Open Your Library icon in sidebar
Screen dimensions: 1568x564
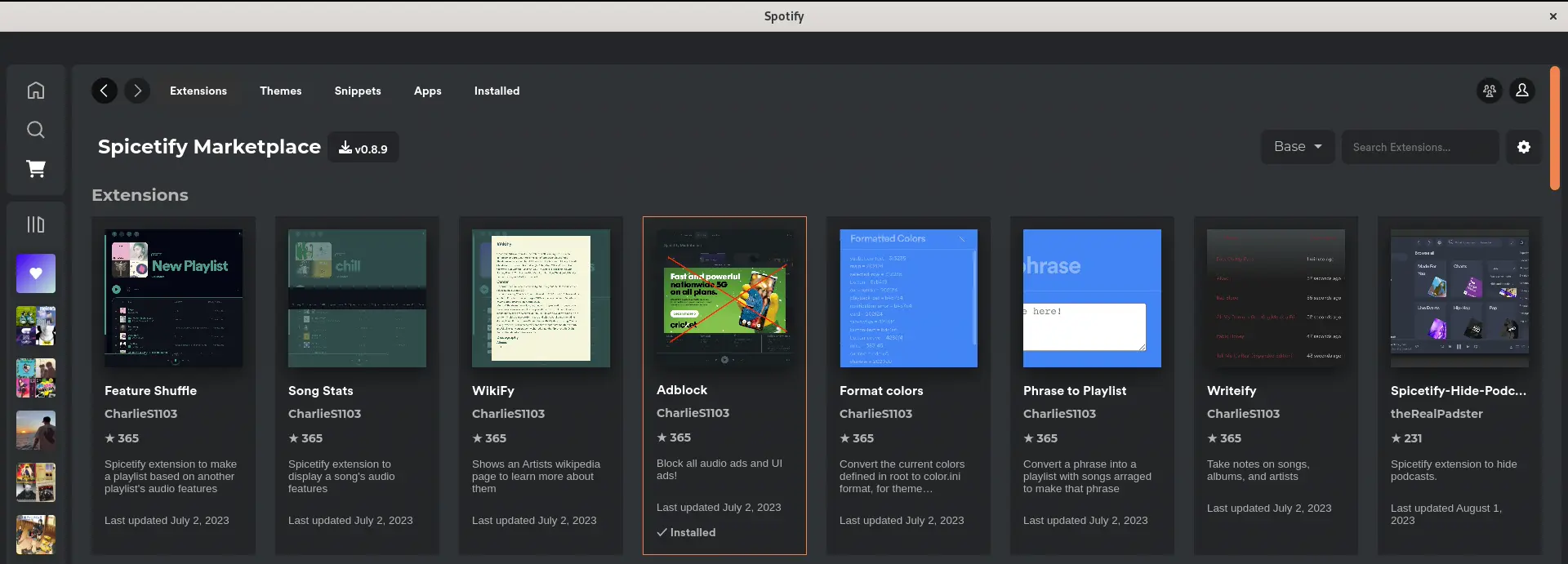coord(36,224)
